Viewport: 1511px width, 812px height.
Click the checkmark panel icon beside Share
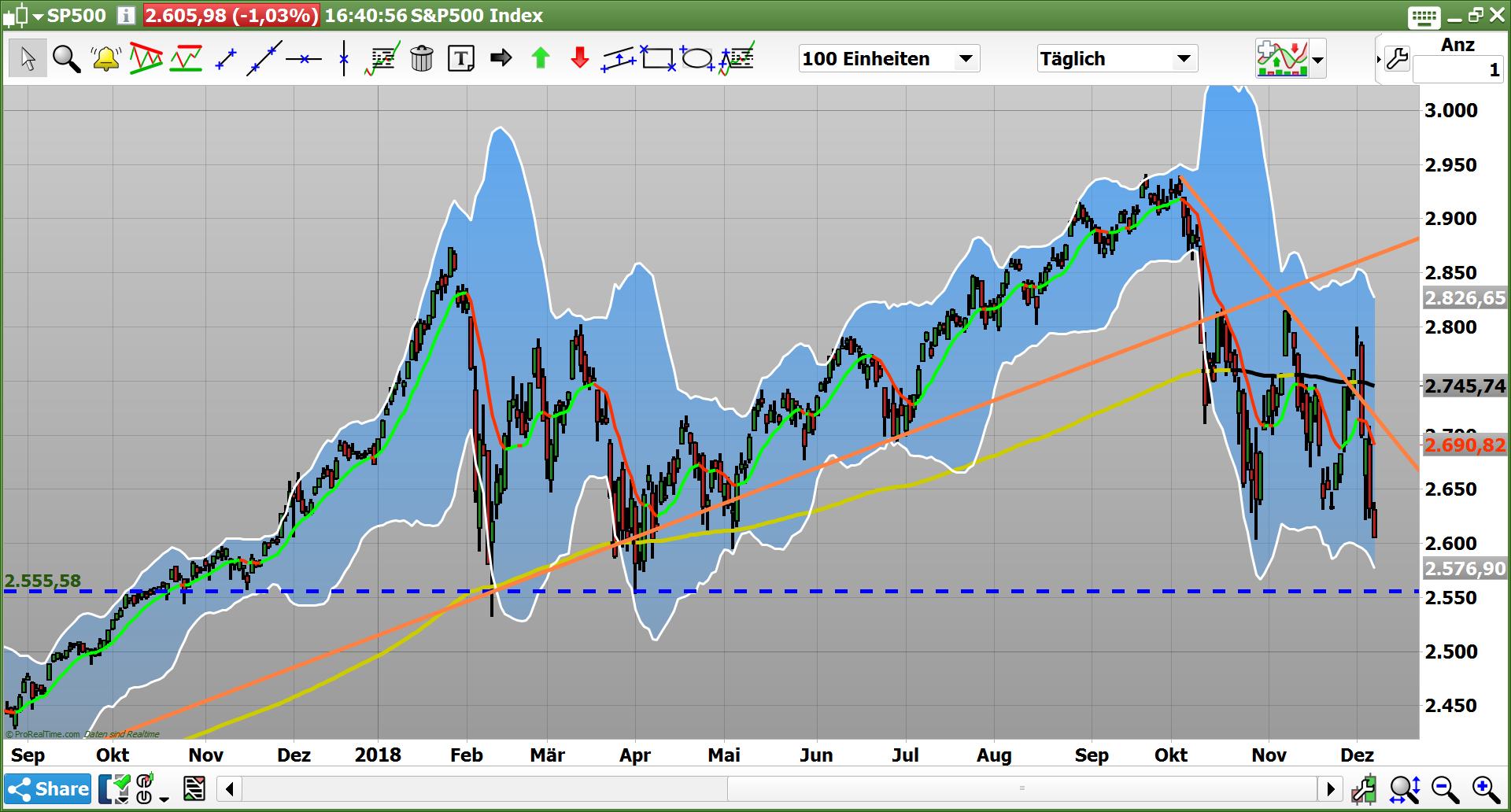(x=115, y=788)
